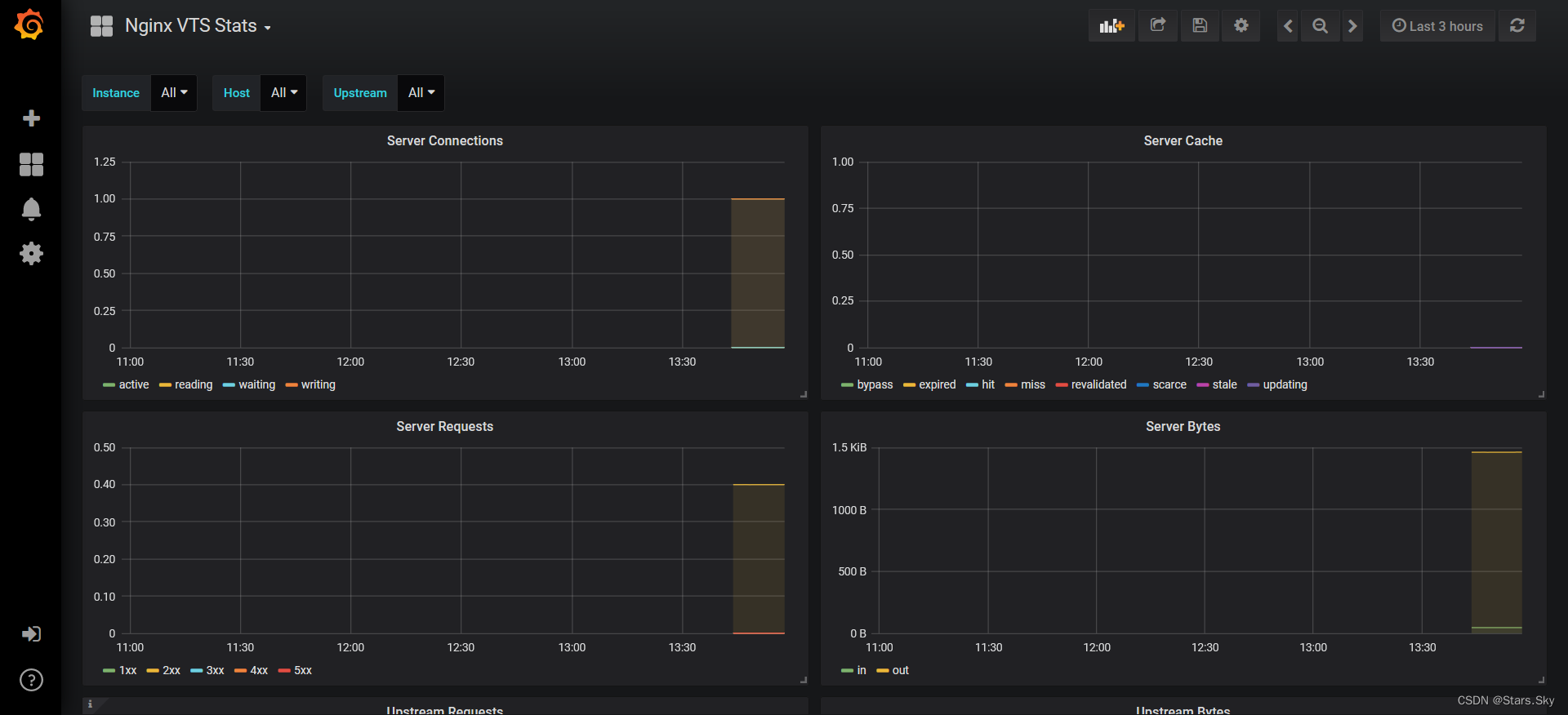Viewport: 1568px width, 715px height.
Task: Click the out legend color swatch
Action: tap(882, 671)
